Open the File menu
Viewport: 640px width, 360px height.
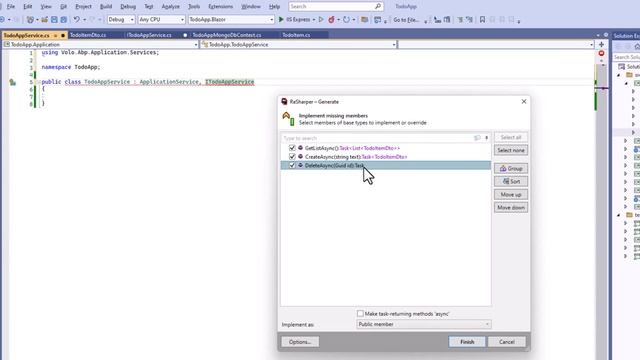(x=11, y=7)
